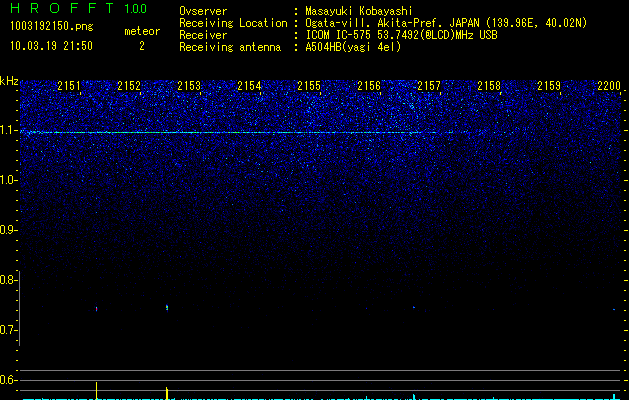The image size is (629, 400).
Task: Click the 2155 time marker
Action: coord(309,85)
